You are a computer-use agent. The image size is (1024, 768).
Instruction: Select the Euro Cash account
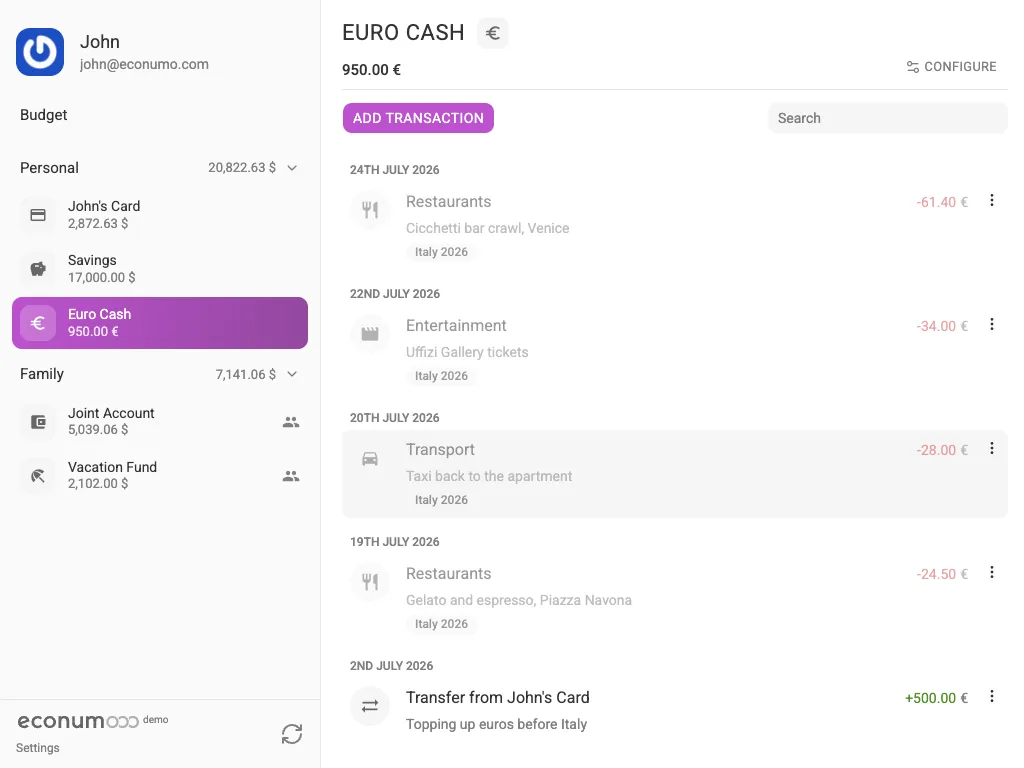pyautogui.click(x=160, y=323)
